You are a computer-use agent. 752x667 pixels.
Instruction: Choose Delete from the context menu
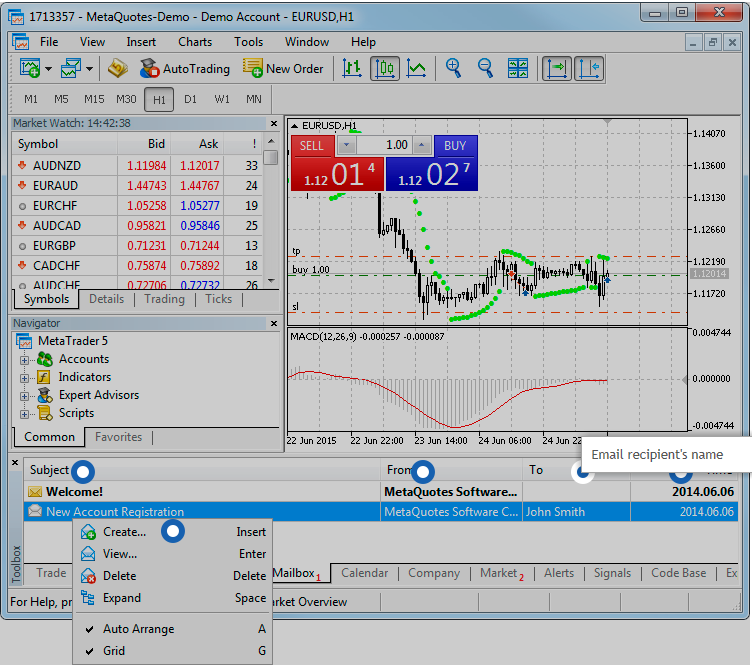(173, 576)
